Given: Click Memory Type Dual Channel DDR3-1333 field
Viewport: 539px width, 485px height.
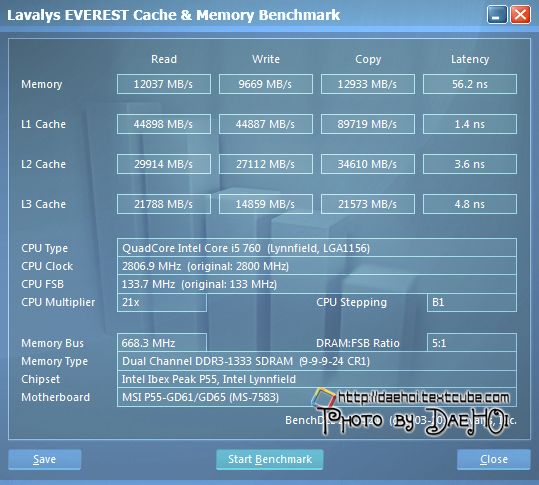Looking at the screenshot, I should (317, 361).
